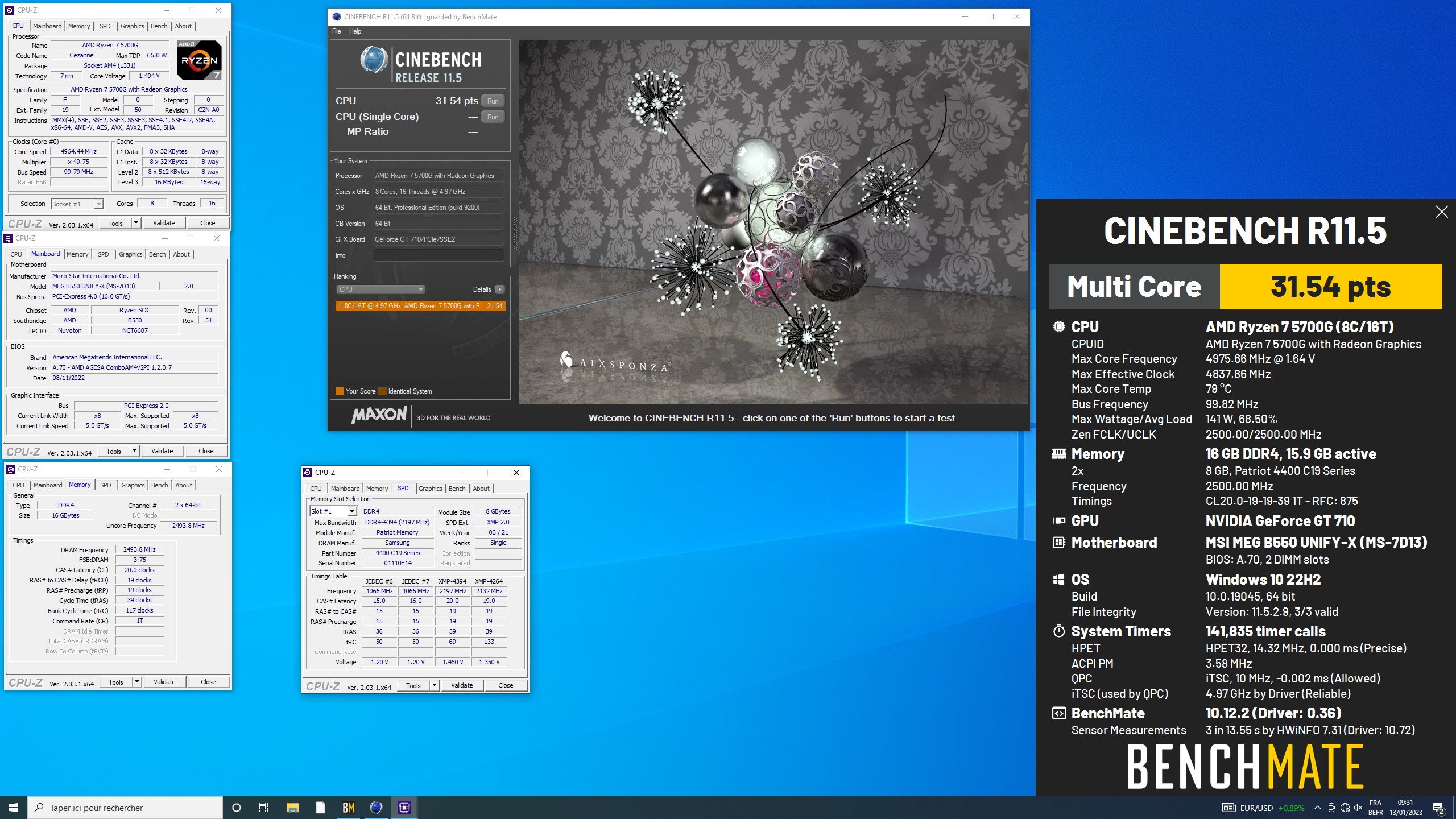The image size is (1456, 819).
Task: Run the CPU Single Core test
Action: point(493,117)
